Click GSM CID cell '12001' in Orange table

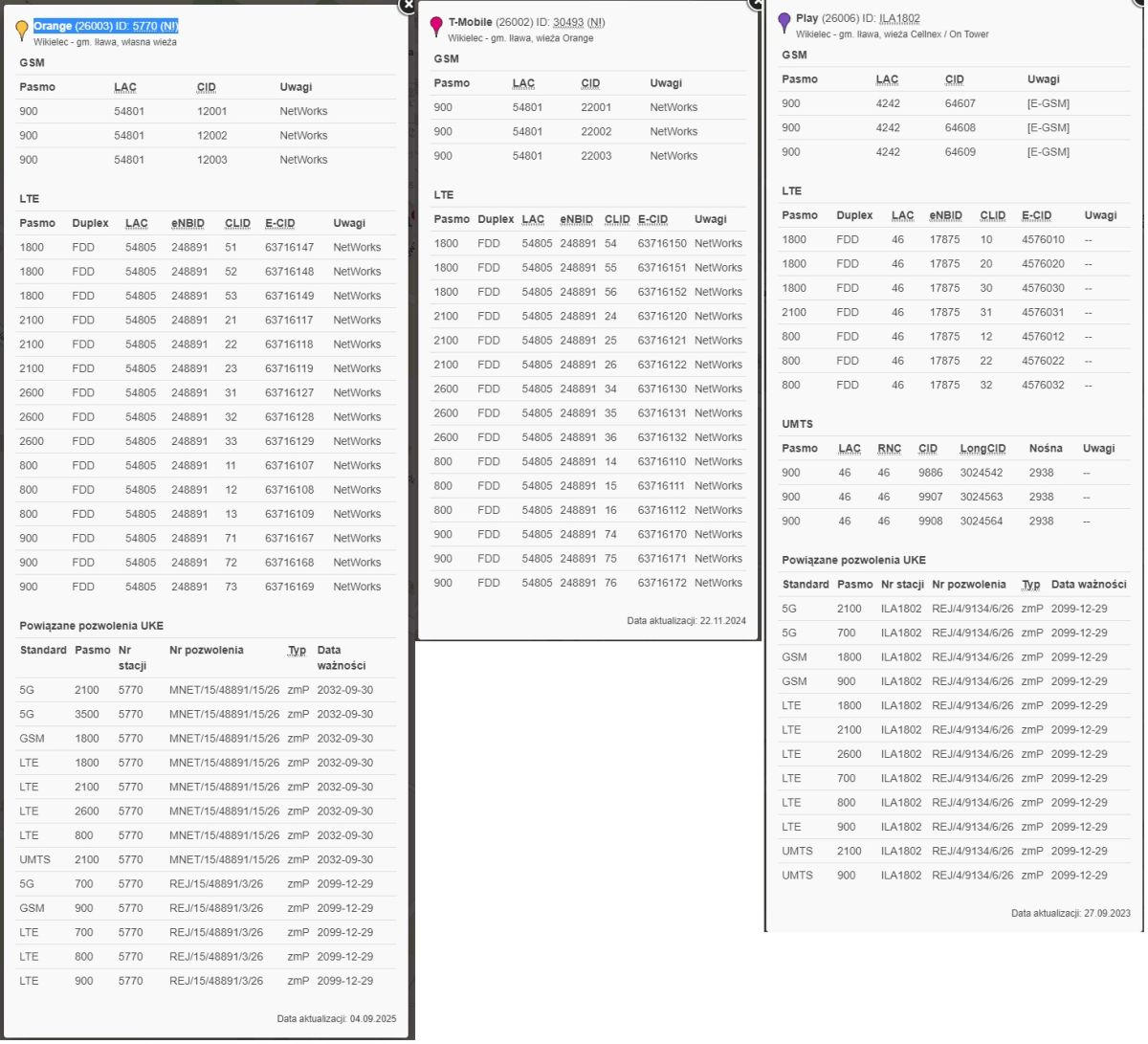coord(212,112)
